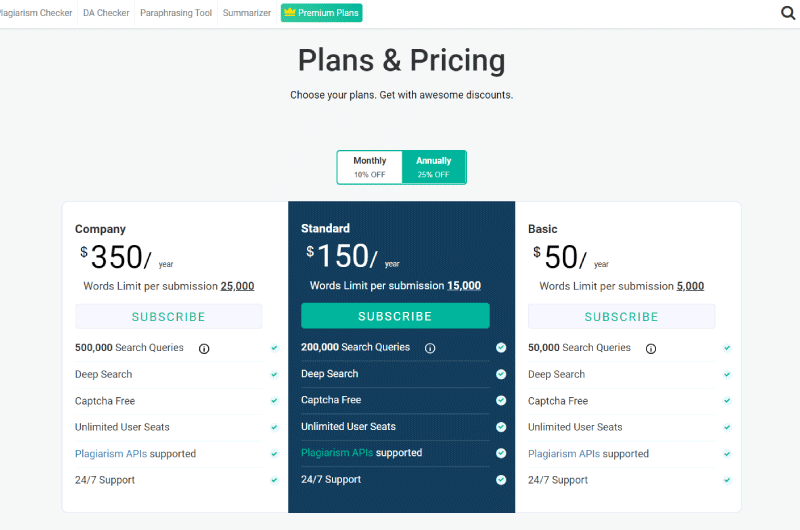The image size is (800, 530).
Task: Switch billing to Monthly 10% OFF
Action: tap(370, 167)
